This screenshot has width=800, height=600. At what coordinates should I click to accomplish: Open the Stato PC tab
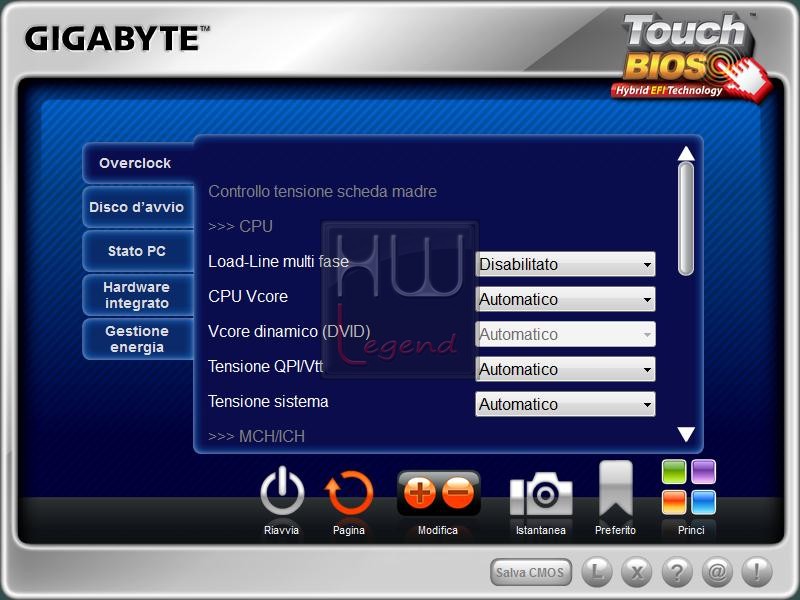click(x=138, y=251)
